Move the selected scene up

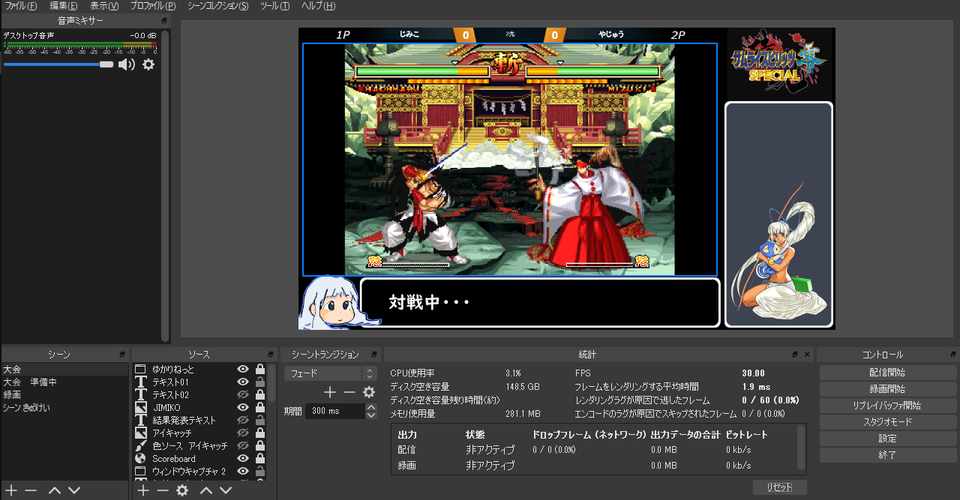pos(54,490)
